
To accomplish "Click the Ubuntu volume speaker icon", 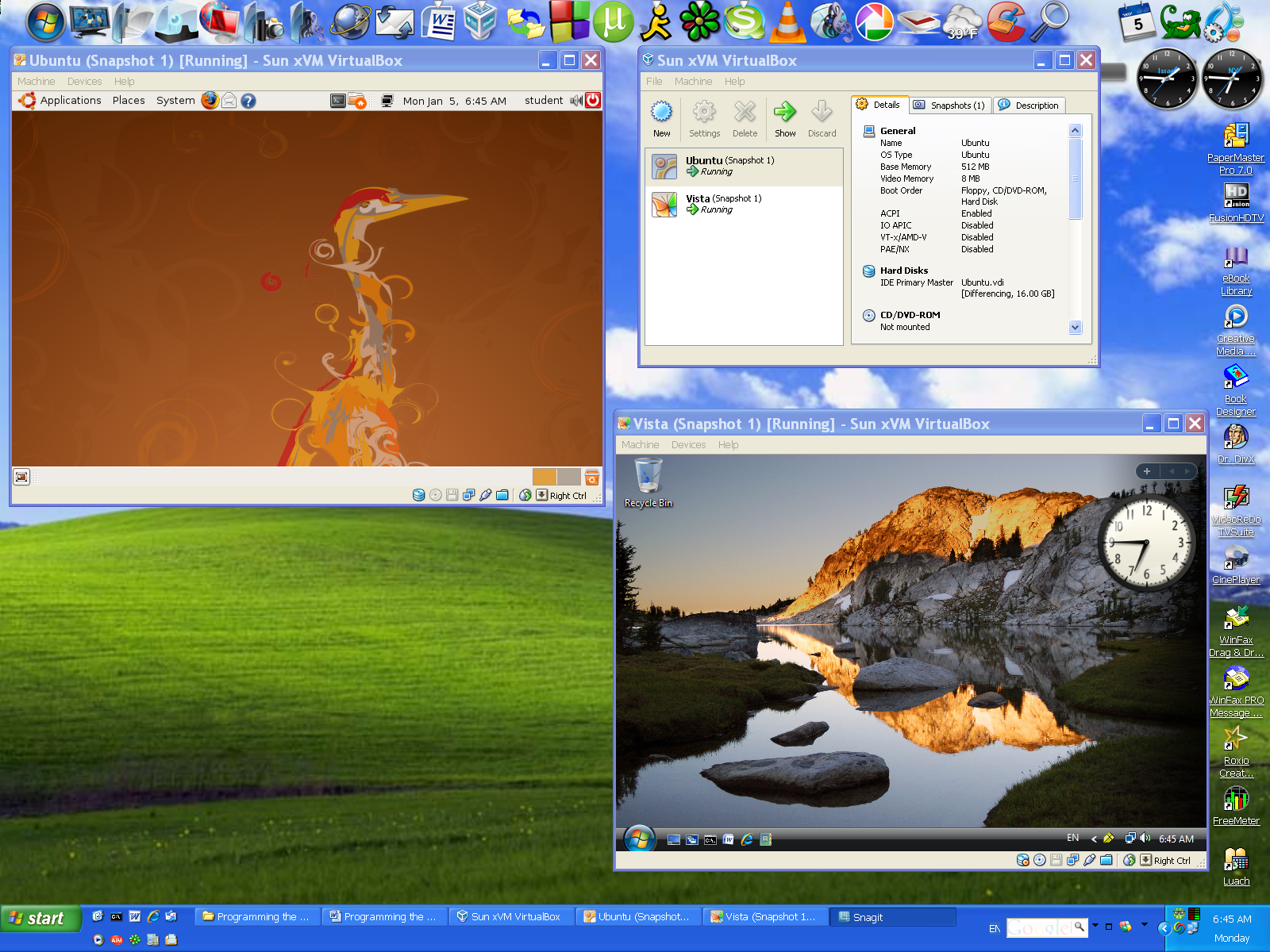I will (576, 100).
